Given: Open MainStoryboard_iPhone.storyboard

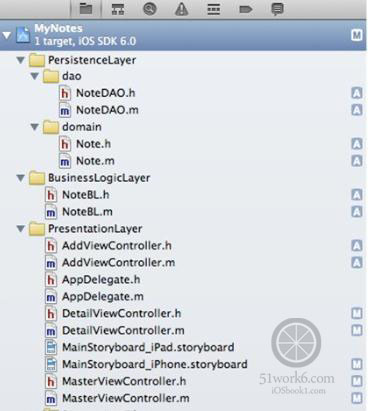Looking at the screenshot, I should click(x=155, y=364).
